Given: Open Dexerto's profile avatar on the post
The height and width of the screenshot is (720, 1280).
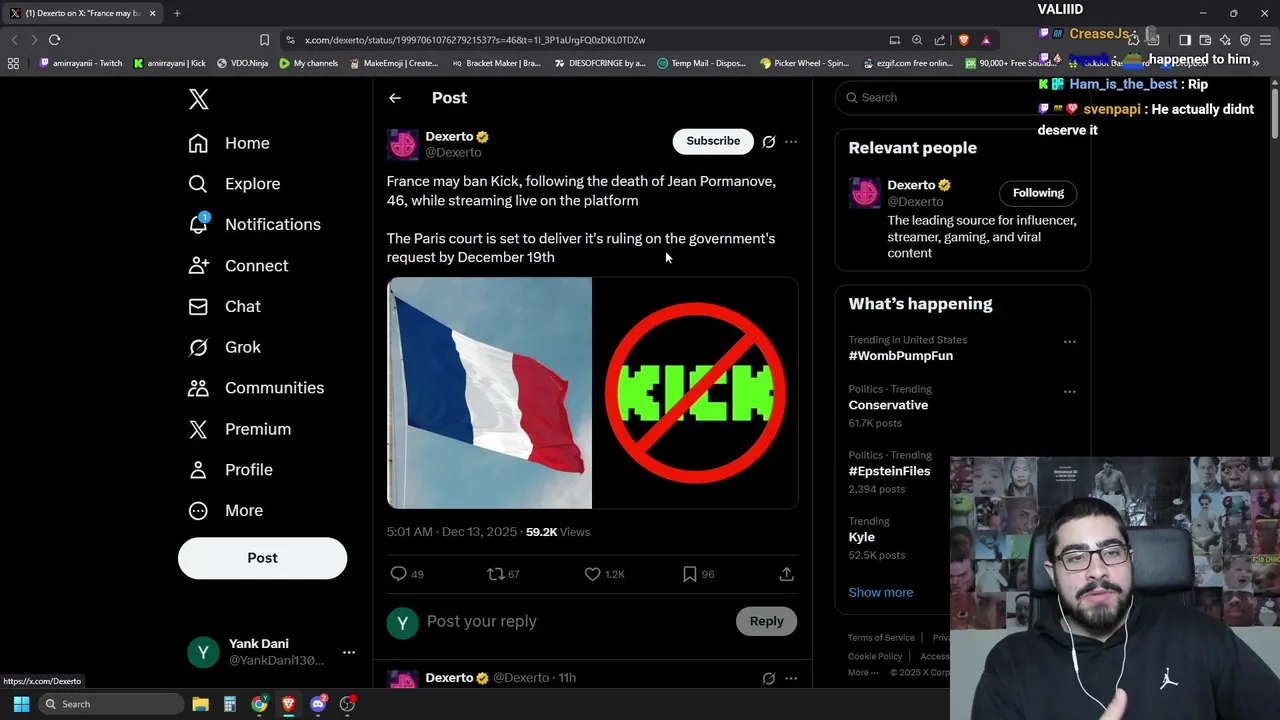Looking at the screenshot, I should coord(403,144).
